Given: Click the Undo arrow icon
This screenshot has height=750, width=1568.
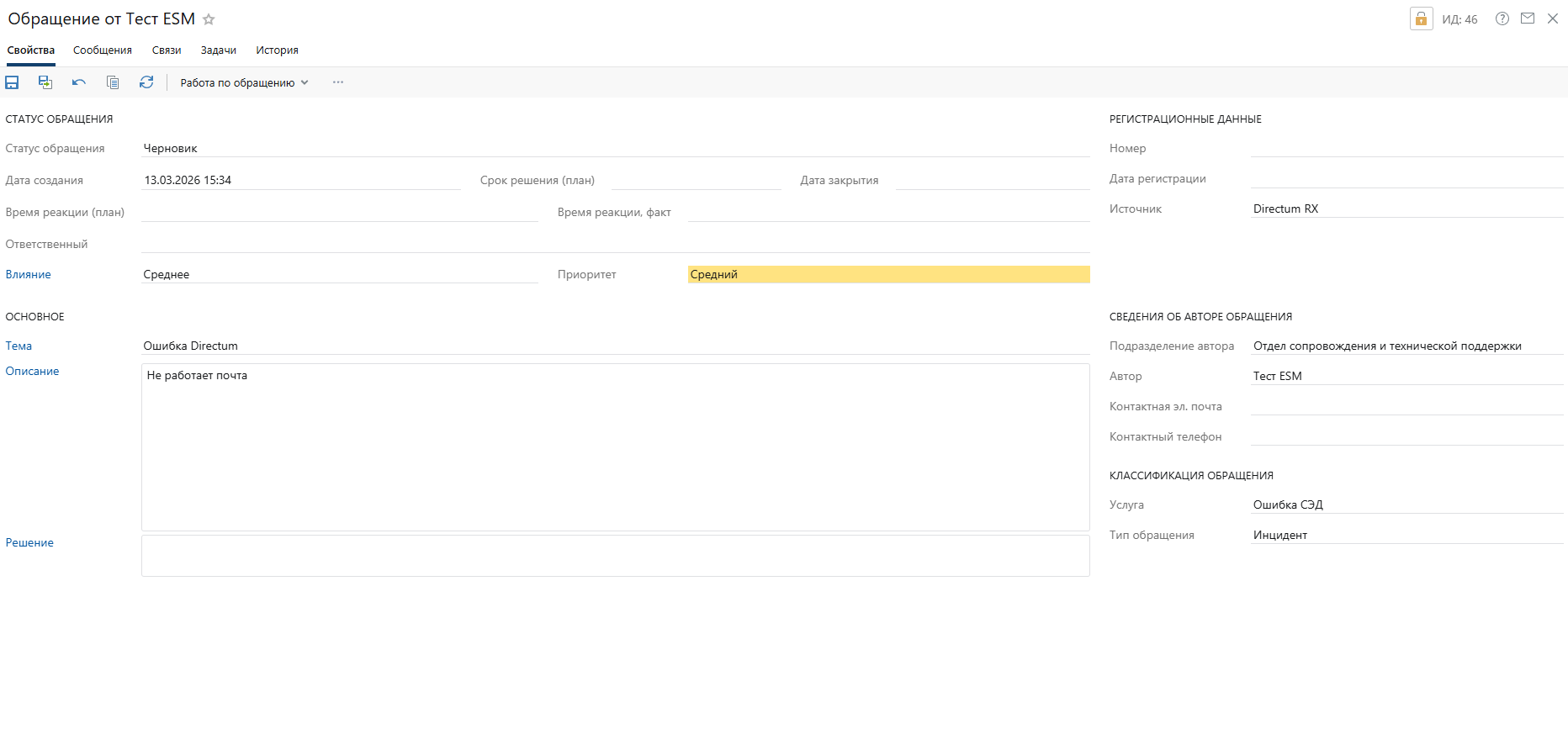Looking at the screenshot, I should (x=79, y=82).
